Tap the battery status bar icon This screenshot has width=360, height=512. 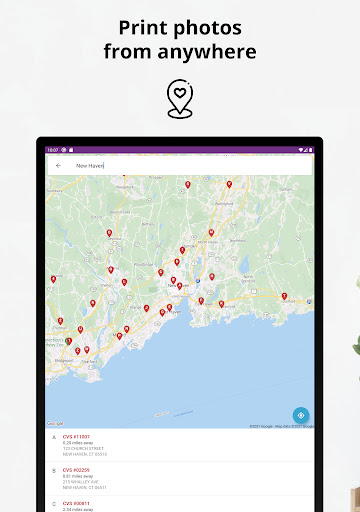click(x=310, y=150)
